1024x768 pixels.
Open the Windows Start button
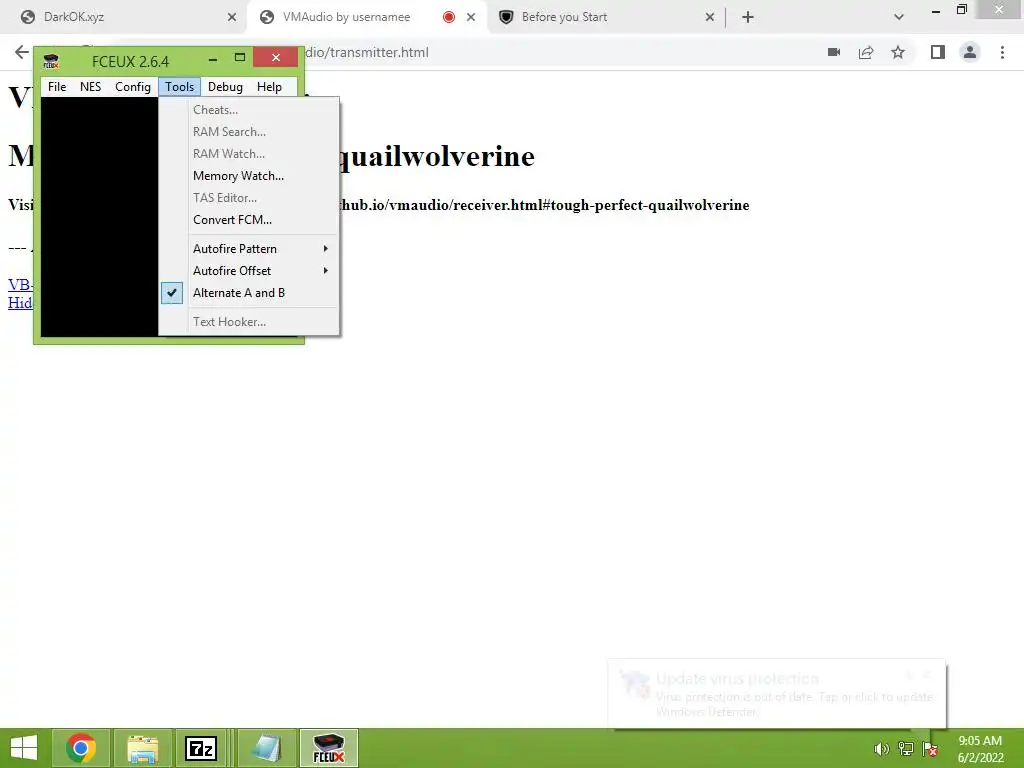point(24,748)
